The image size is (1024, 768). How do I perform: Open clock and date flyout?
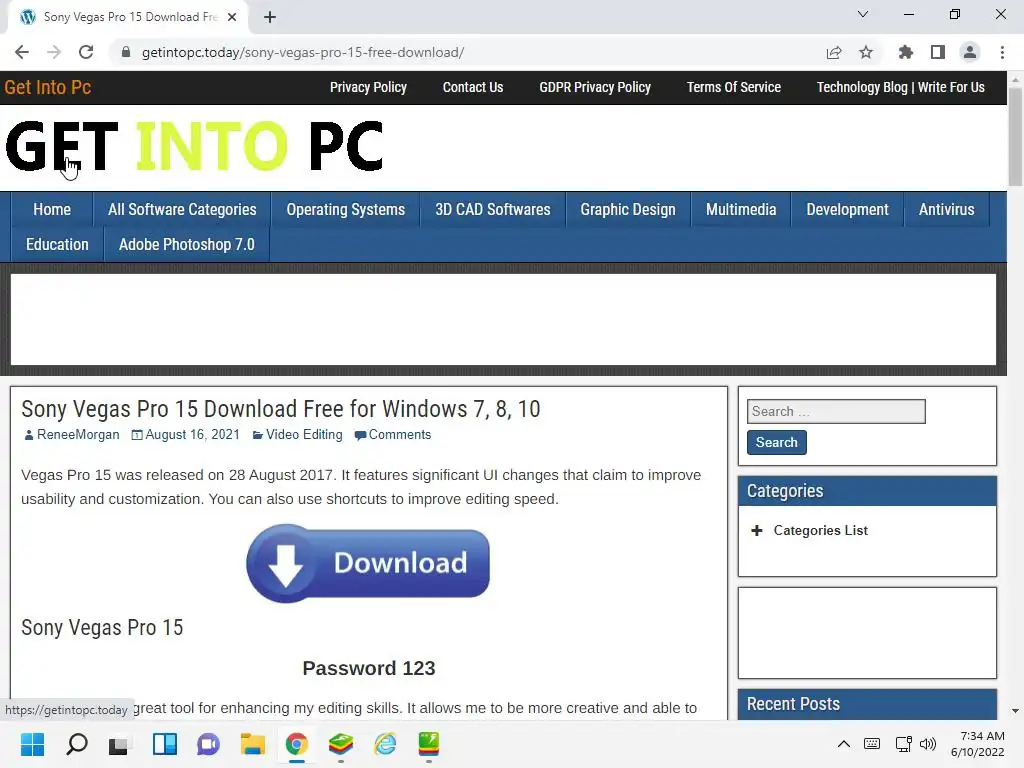pos(978,744)
